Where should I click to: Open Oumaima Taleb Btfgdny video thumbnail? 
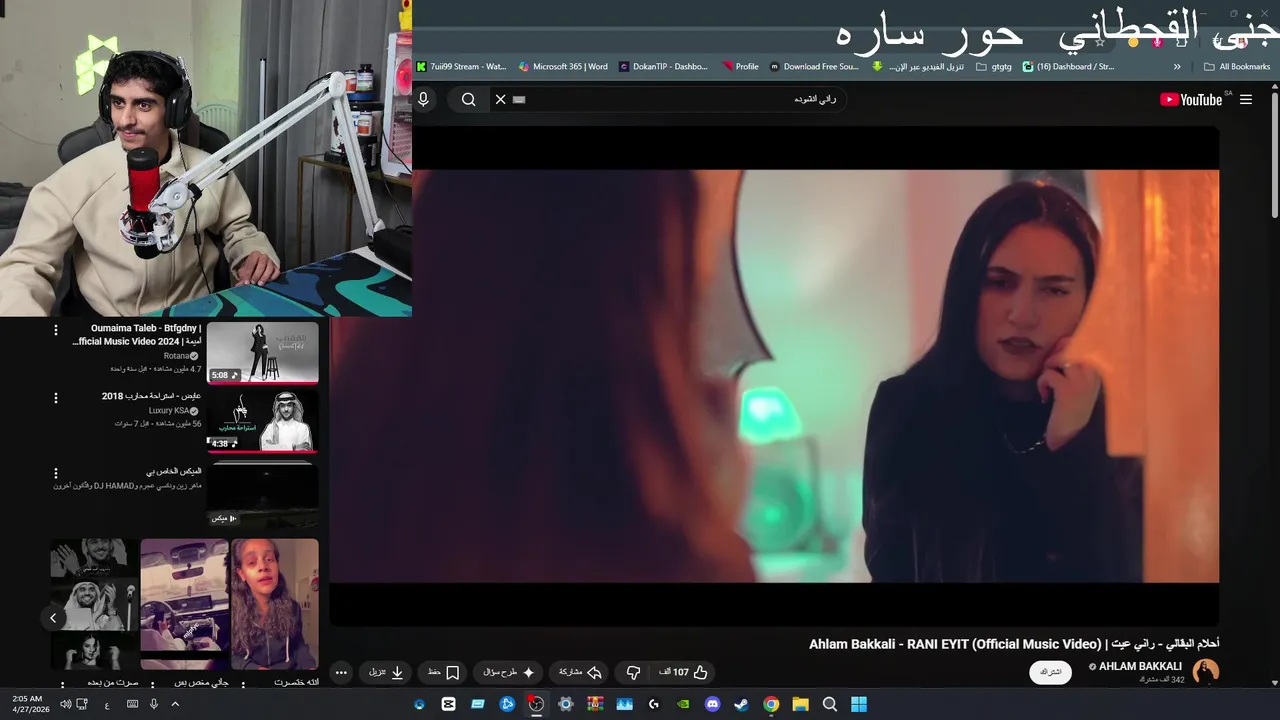(263, 352)
